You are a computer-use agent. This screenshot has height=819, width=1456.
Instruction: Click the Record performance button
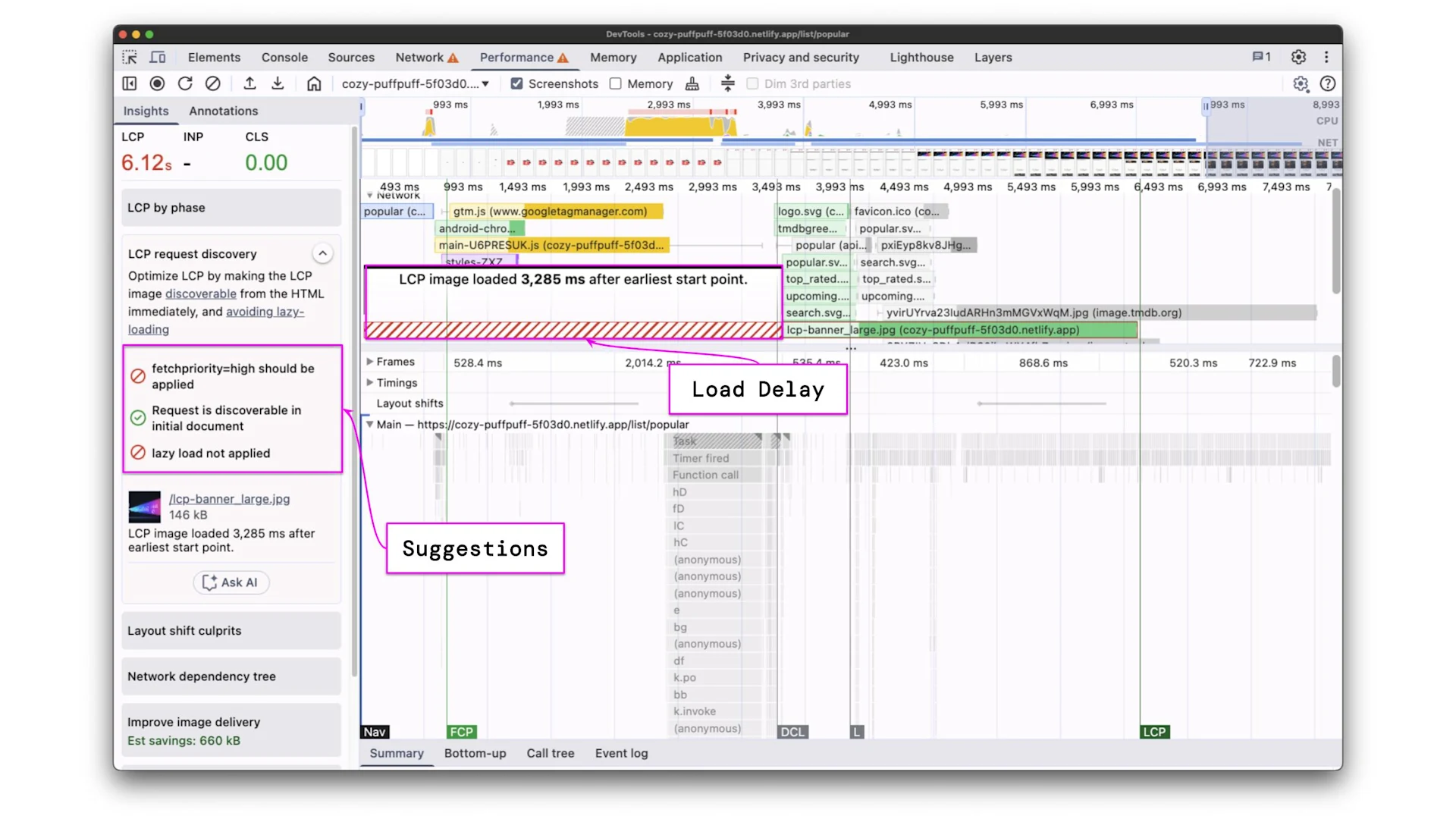[x=157, y=83]
